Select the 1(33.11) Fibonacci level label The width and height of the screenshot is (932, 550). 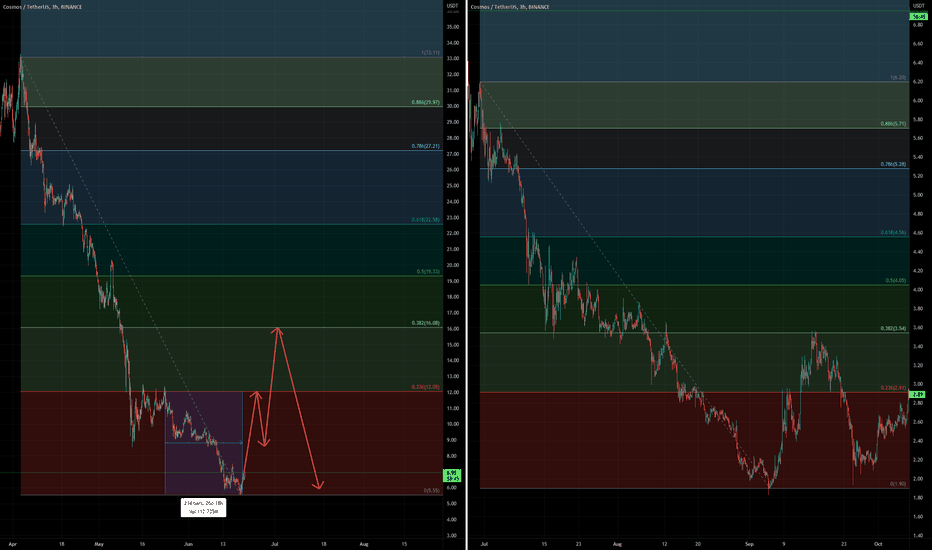430,53
